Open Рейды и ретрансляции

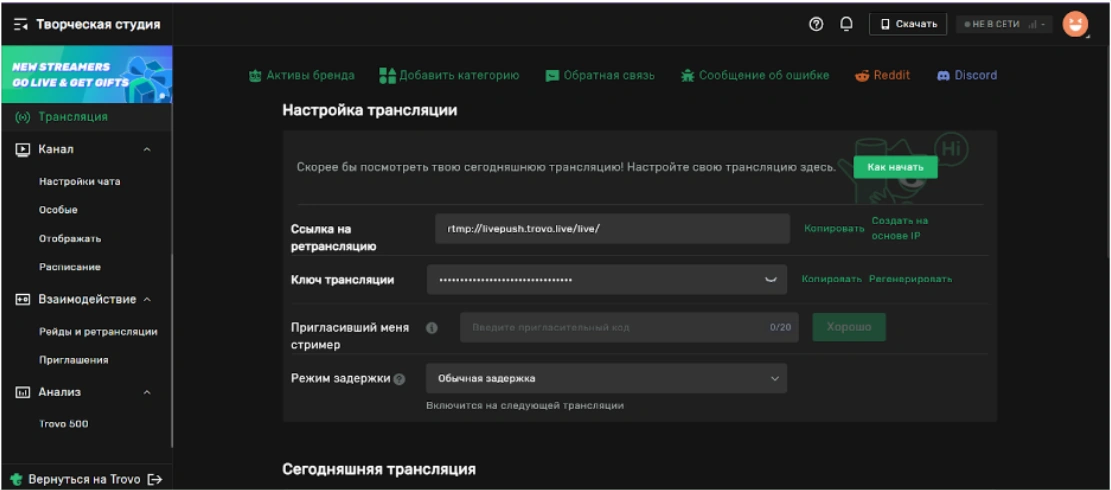[x=98, y=331]
